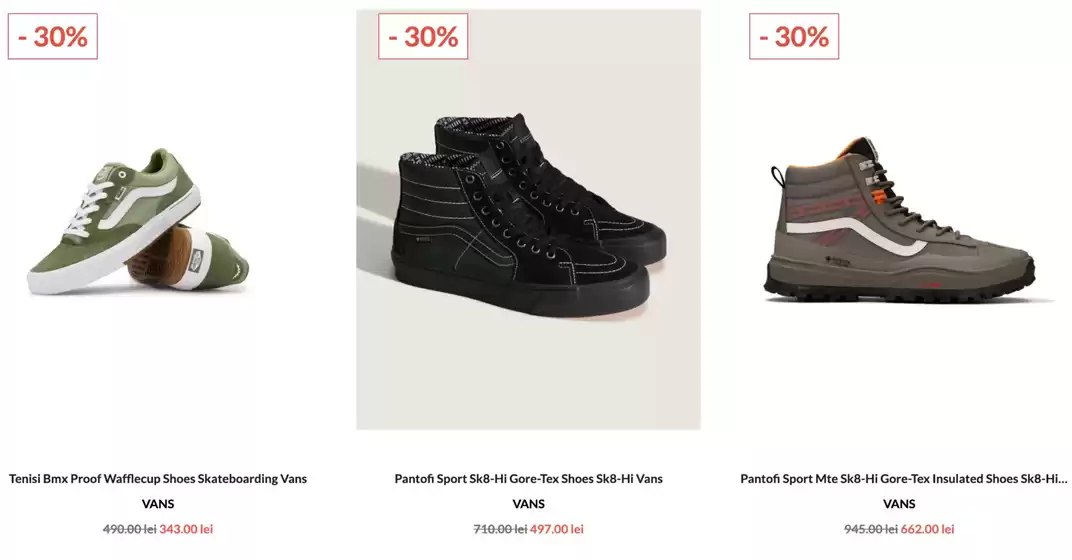Click the crossed-out 490.00 lei price

coord(130,529)
